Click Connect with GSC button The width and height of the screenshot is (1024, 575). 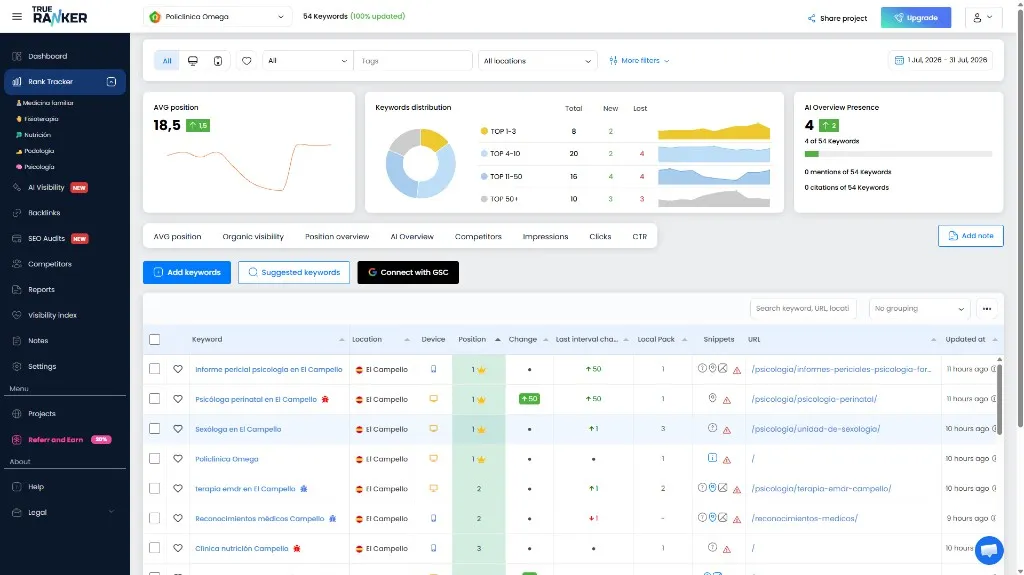click(x=408, y=272)
